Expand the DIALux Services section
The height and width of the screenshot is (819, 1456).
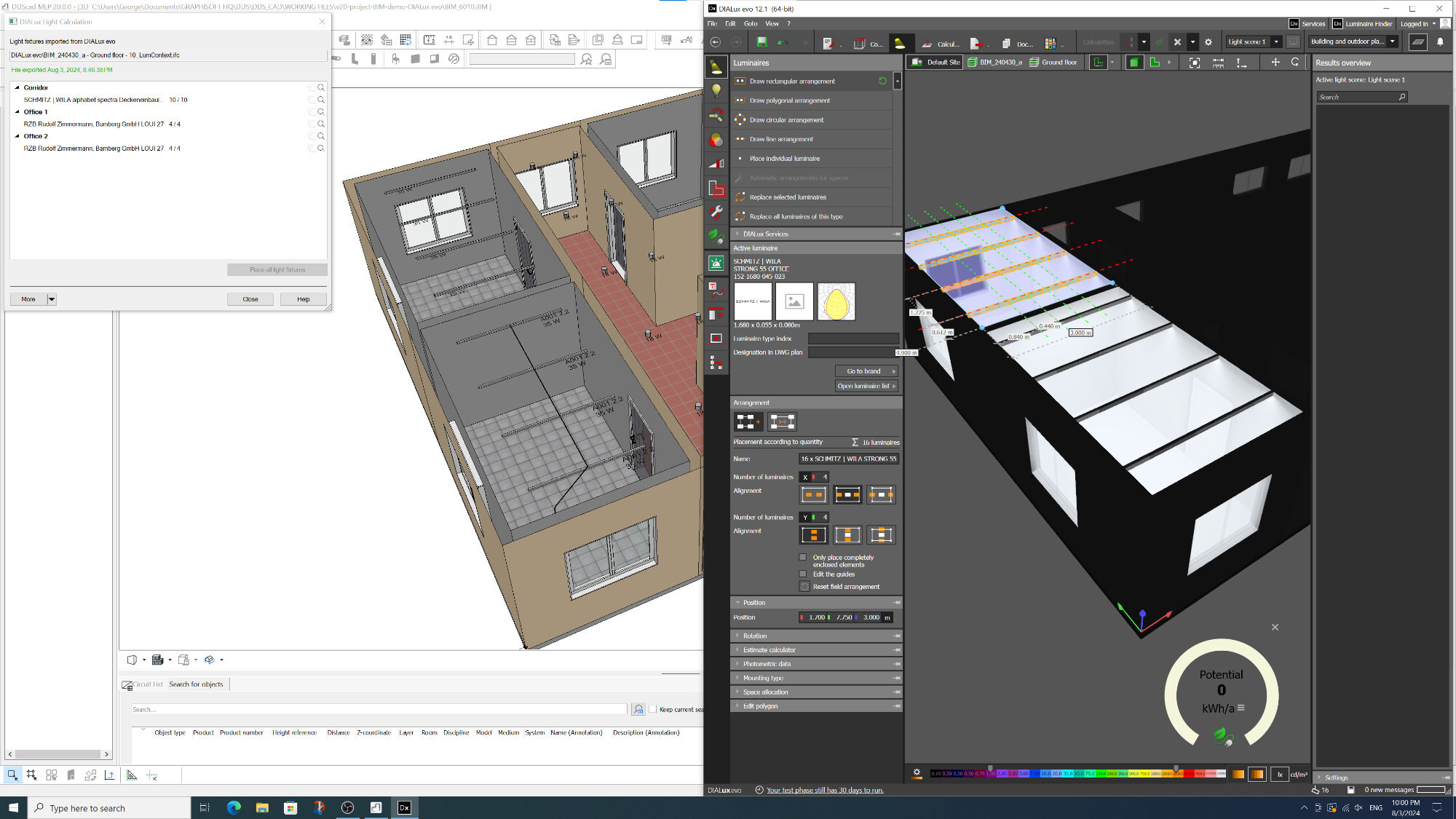coord(816,234)
